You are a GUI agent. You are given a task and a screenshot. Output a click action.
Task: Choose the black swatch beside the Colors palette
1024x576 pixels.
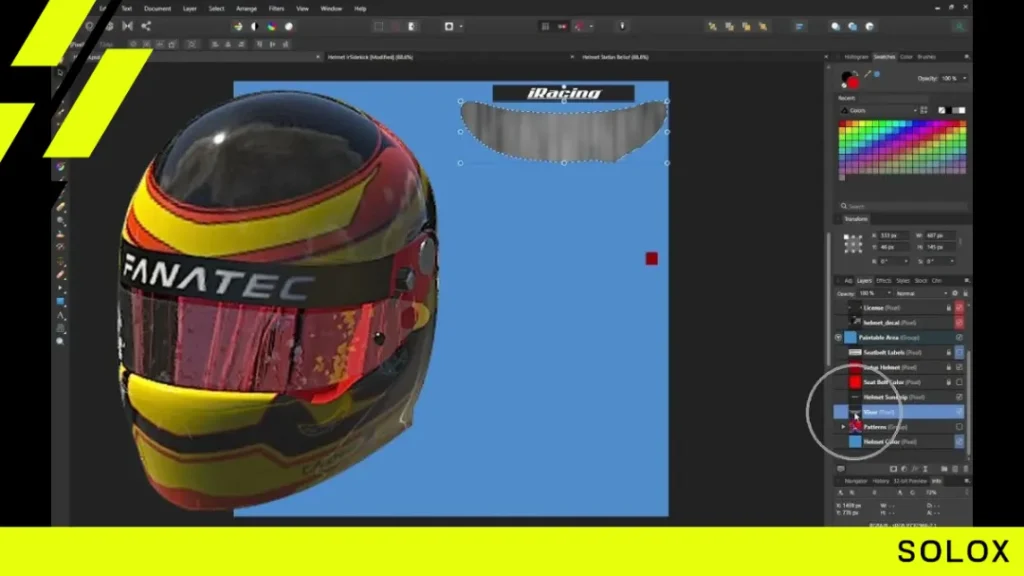(950, 110)
